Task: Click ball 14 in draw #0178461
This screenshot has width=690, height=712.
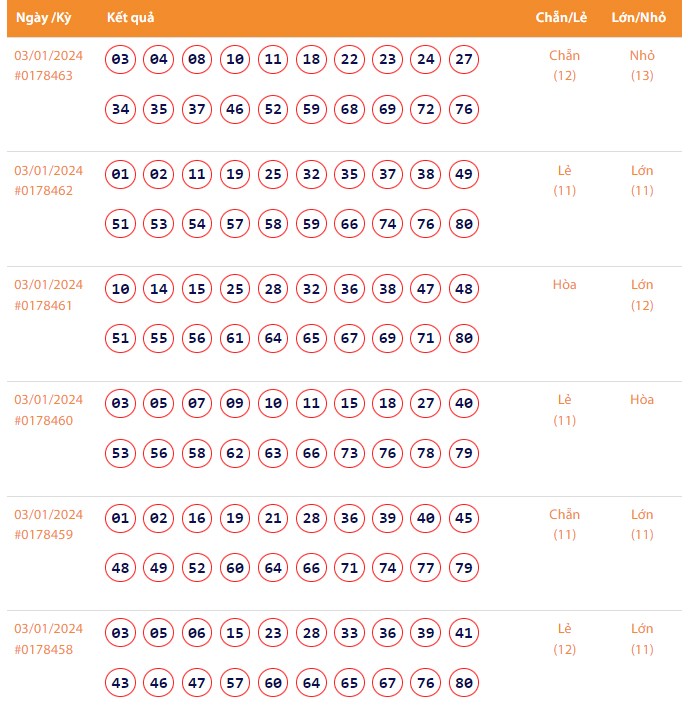Action: pyautogui.click(x=159, y=290)
